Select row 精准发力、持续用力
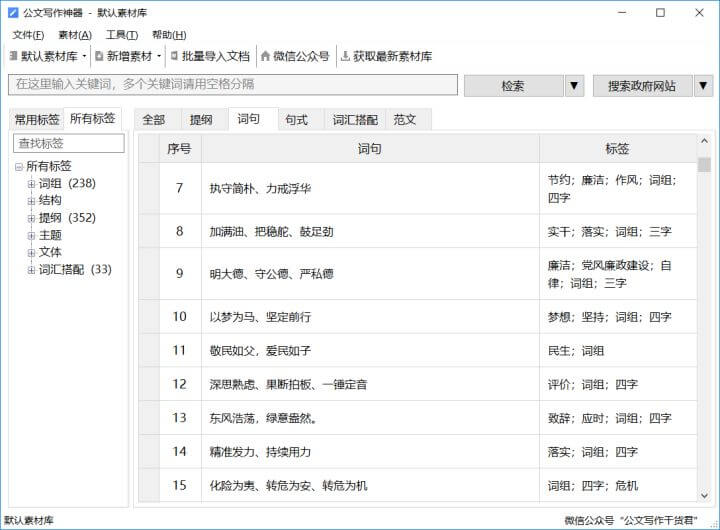Image resolution: width=720 pixels, height=530 pixels. tap(417, 452)
